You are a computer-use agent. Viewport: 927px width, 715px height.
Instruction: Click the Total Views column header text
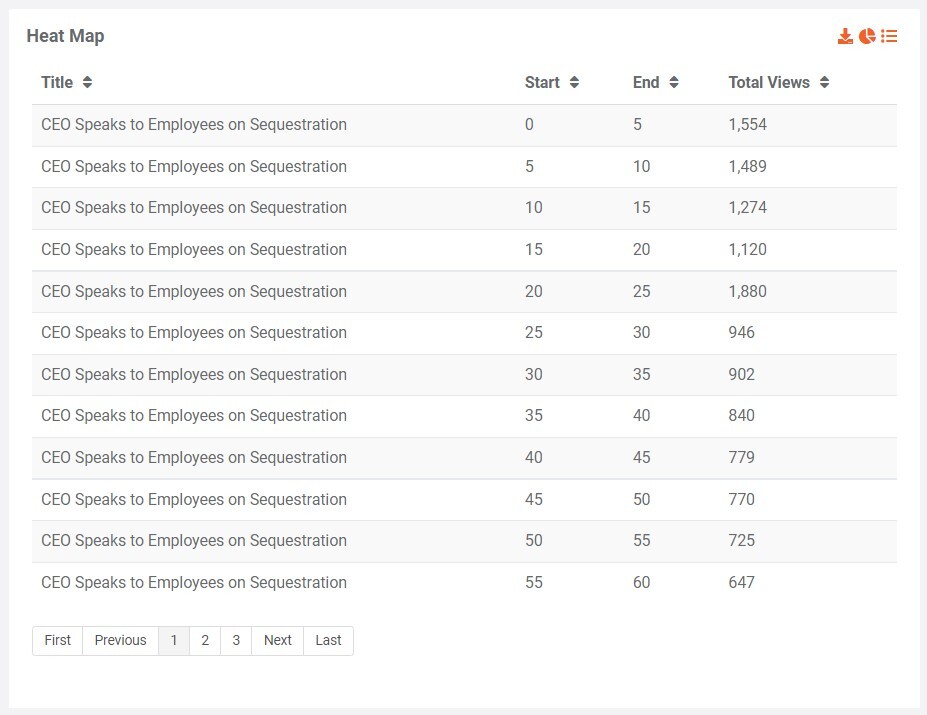(769, 83)
